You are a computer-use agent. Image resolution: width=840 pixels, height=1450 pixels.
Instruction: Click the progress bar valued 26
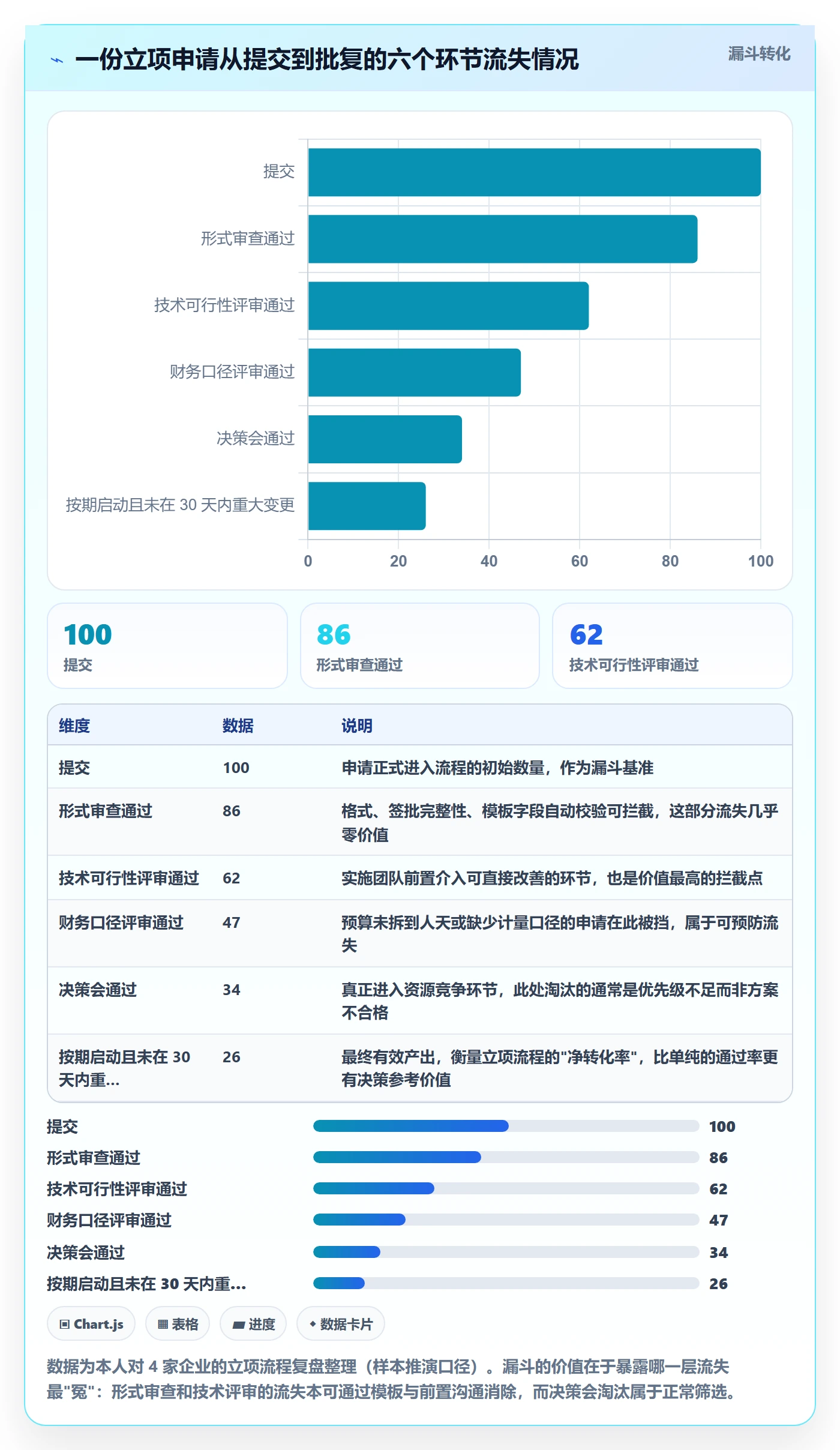[x=506, y=1283]
